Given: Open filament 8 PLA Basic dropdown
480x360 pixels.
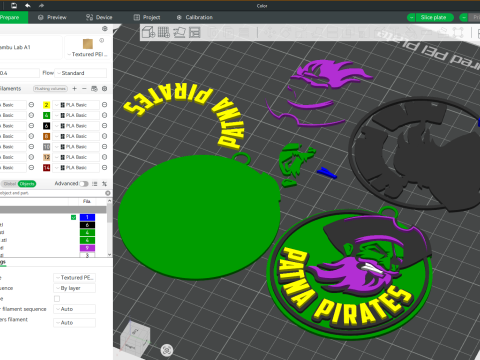Looking at the screenshot, I should pos(76,136).
